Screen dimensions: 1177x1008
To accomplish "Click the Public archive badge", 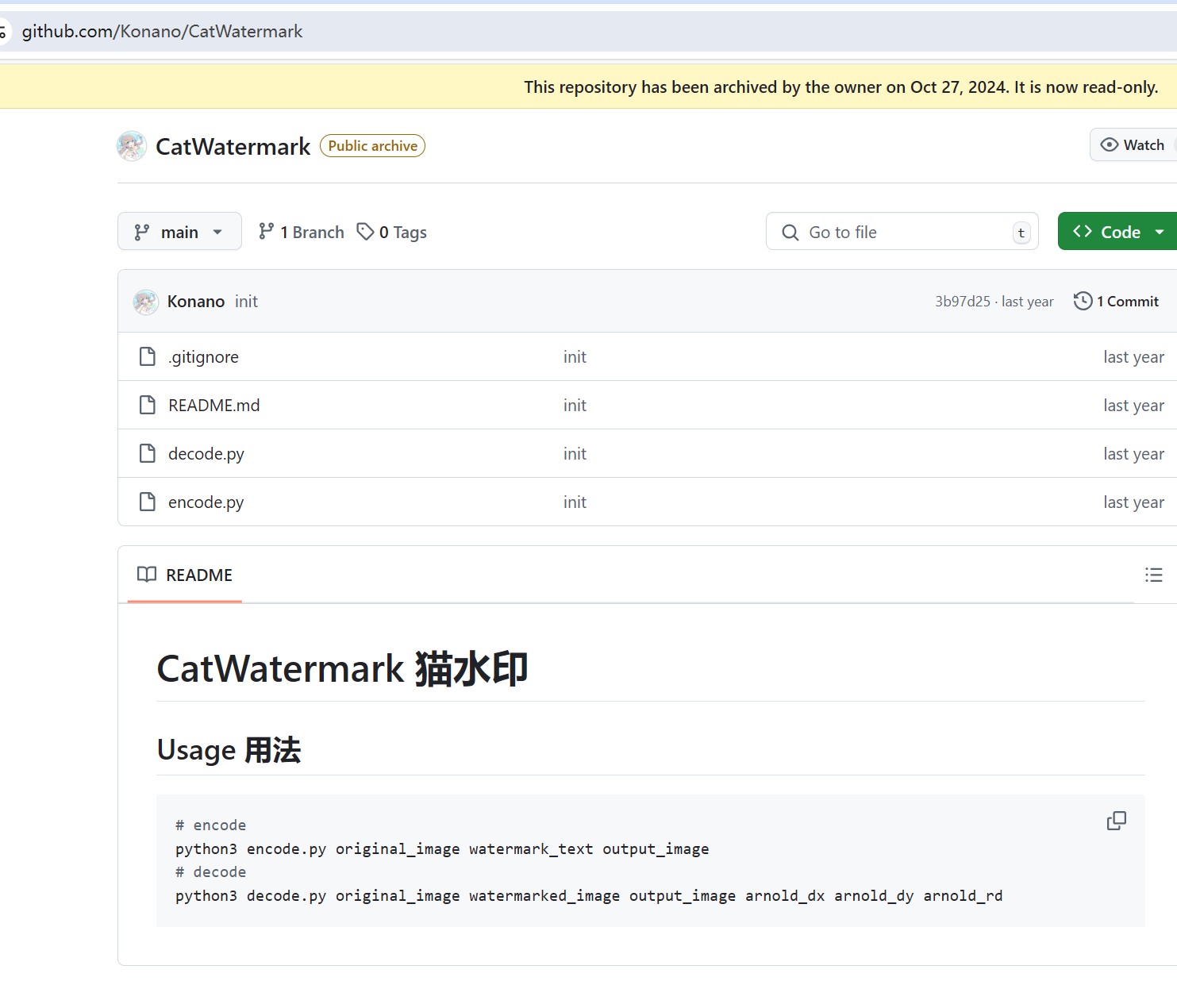I will (373, 146).
